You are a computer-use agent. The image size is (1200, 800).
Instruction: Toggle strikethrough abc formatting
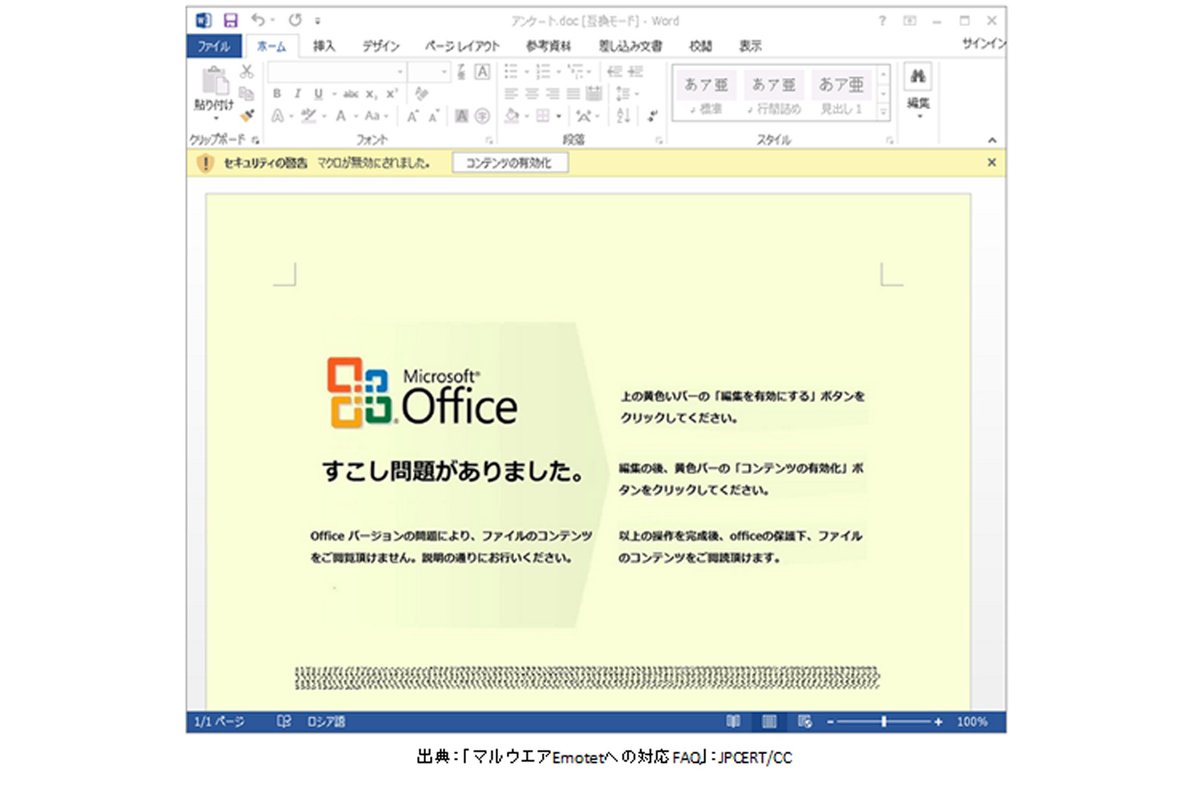pos(350,94)
